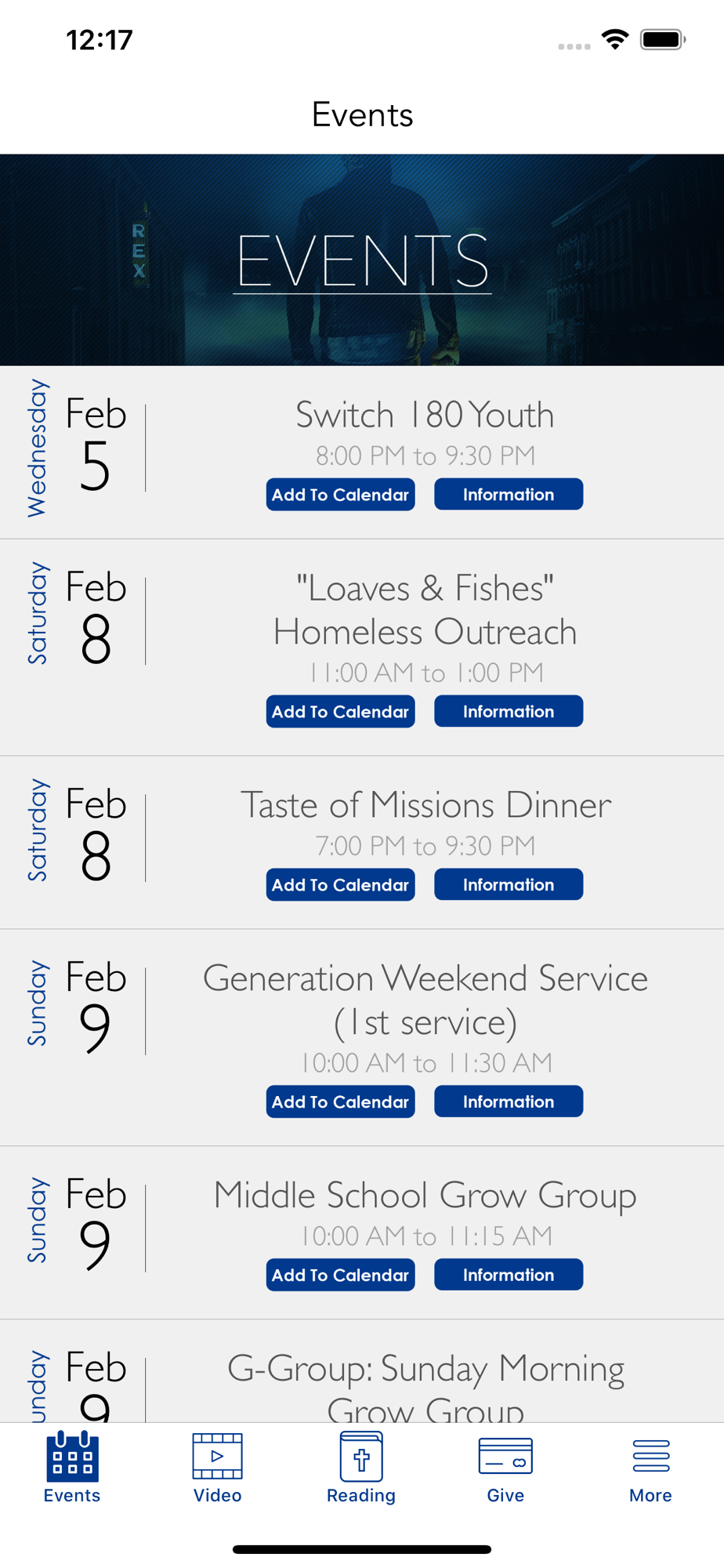Tap the Events calendar icon

(x=72, y=1455)
